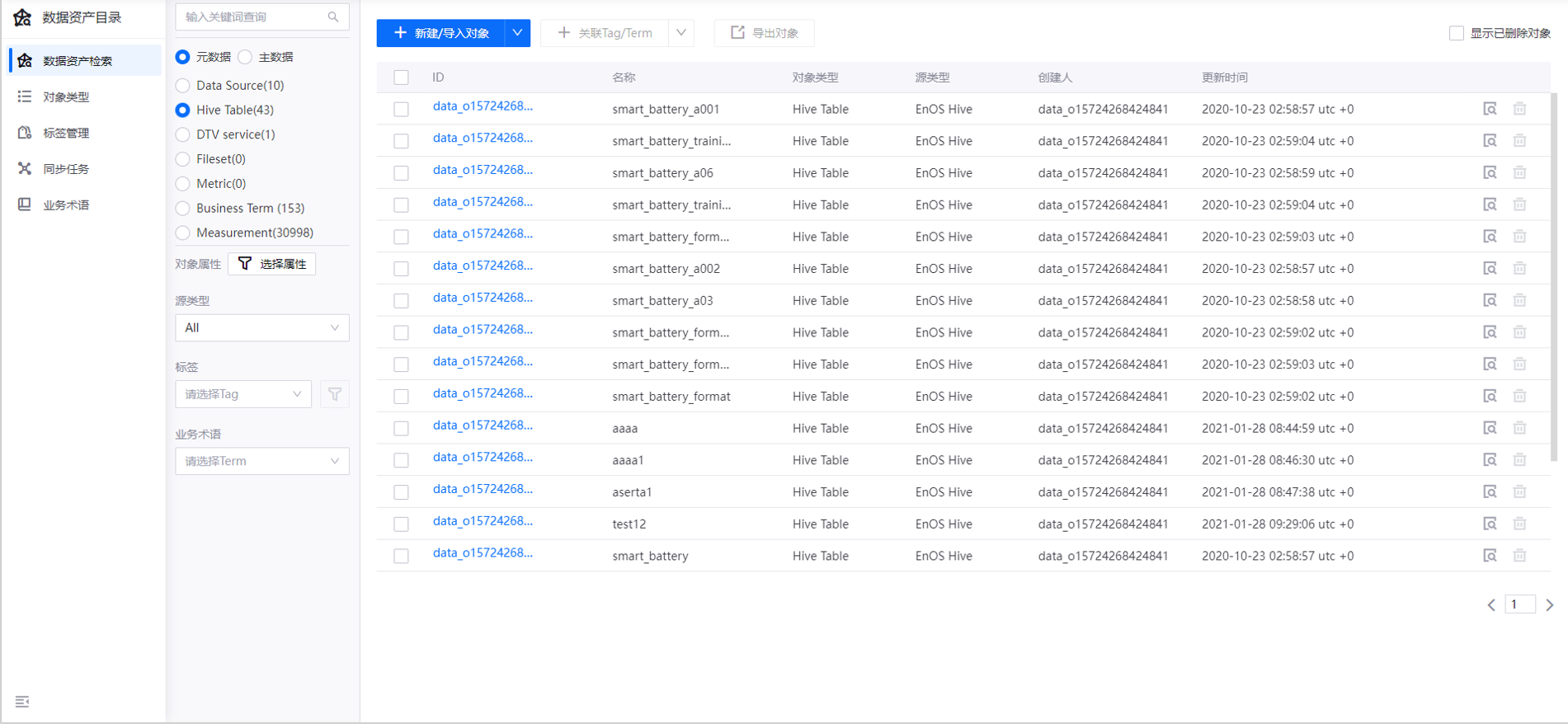This screenshot has height=724, width=1568.
Task: Choose Business Term (153) object type
Action: (x=182, y=208)
